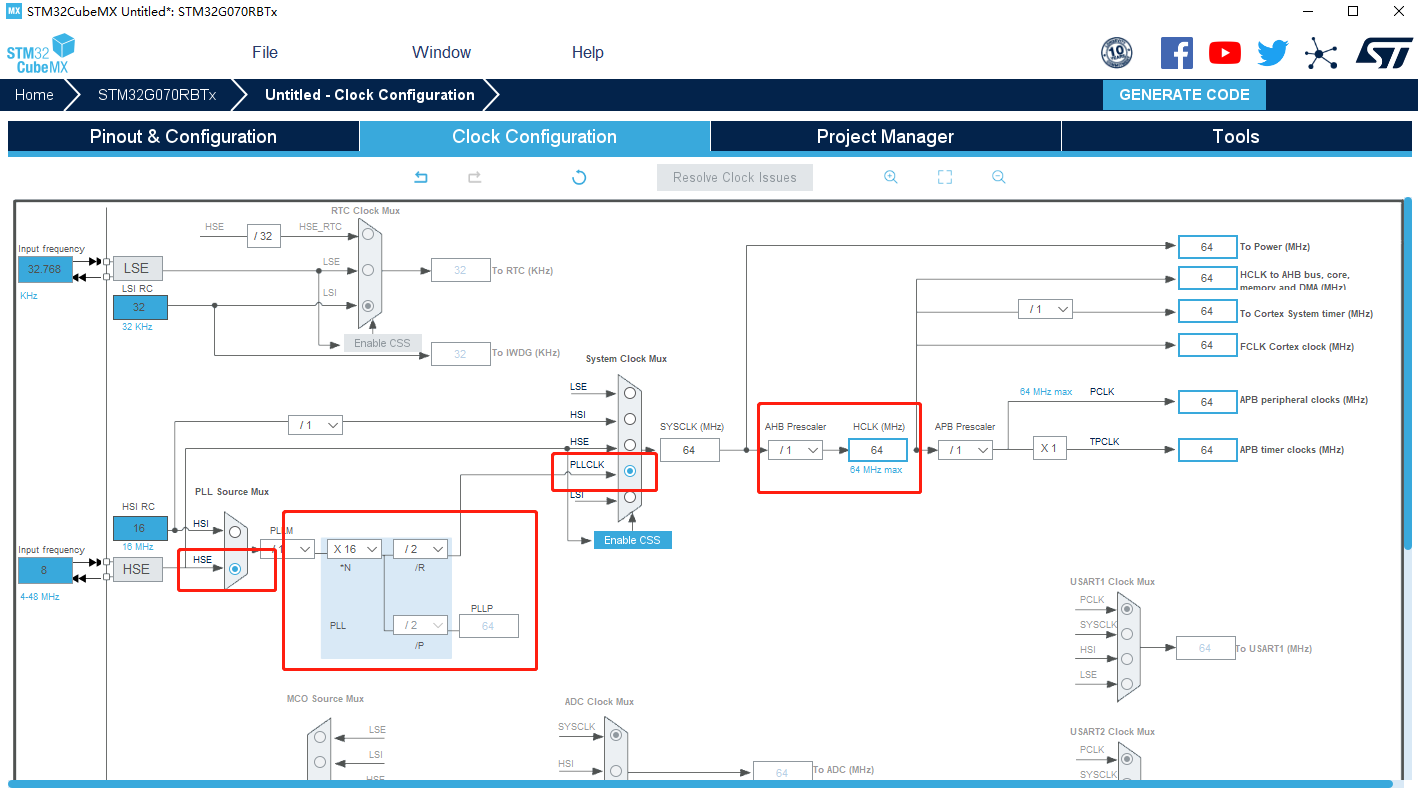Click the HSE oscillator block
Viewport: 1418px width, 797px height.
(137, 569)
